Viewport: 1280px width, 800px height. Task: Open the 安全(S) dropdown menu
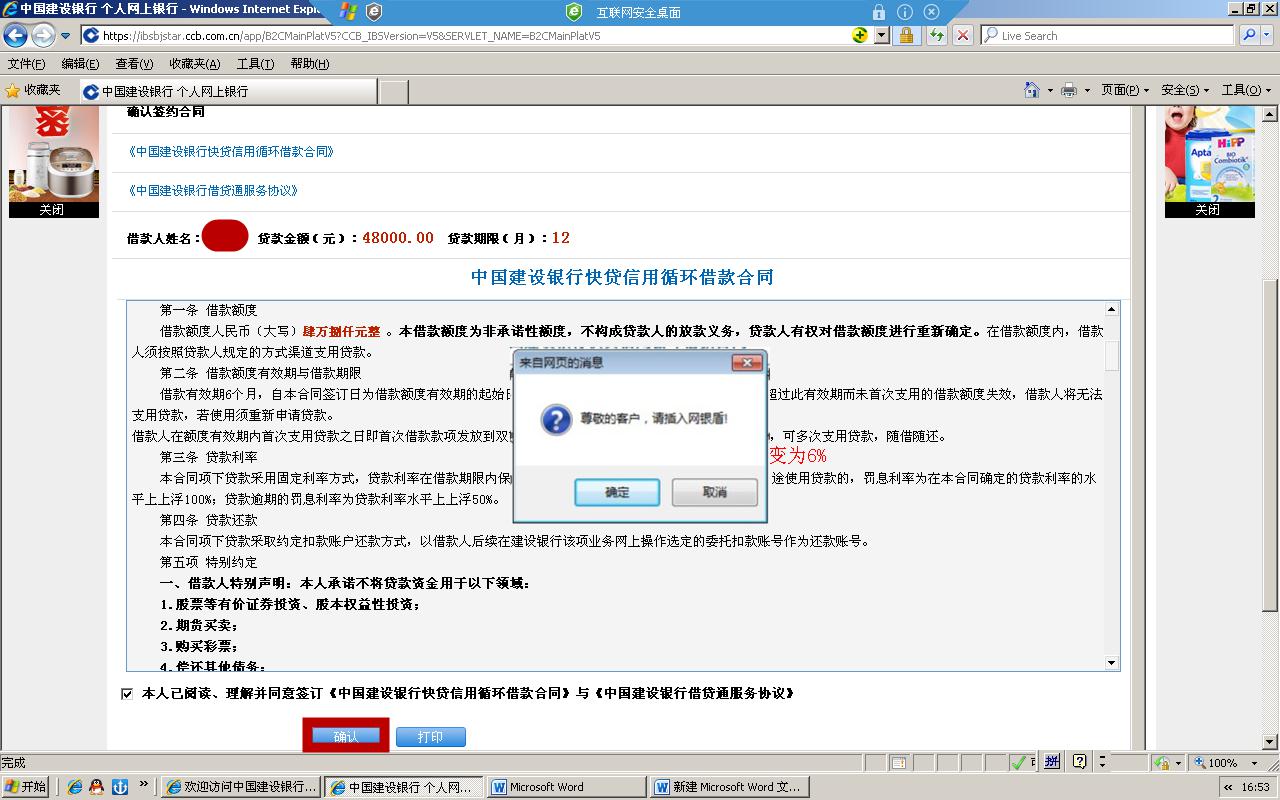click(1185, 90)
